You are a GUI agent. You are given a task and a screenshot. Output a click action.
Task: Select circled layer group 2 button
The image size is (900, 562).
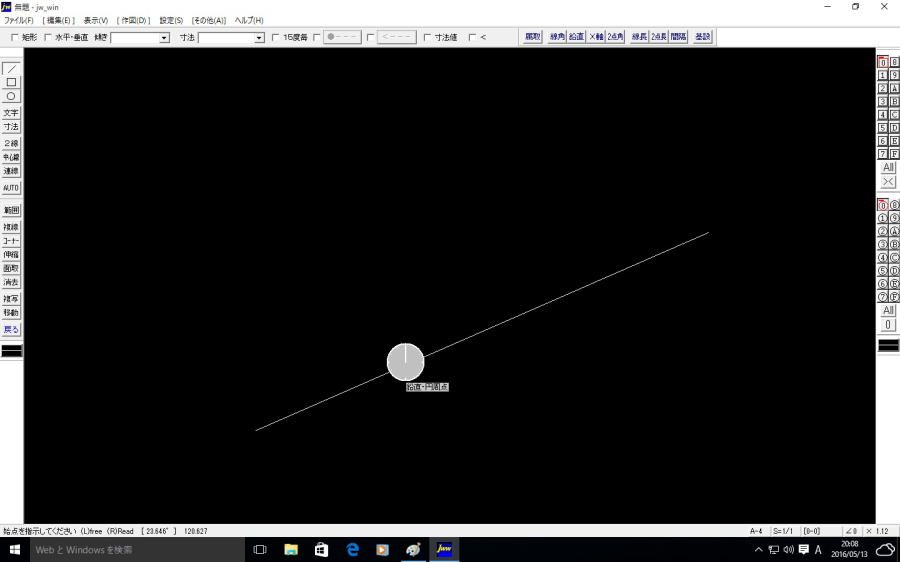[883, 231]
